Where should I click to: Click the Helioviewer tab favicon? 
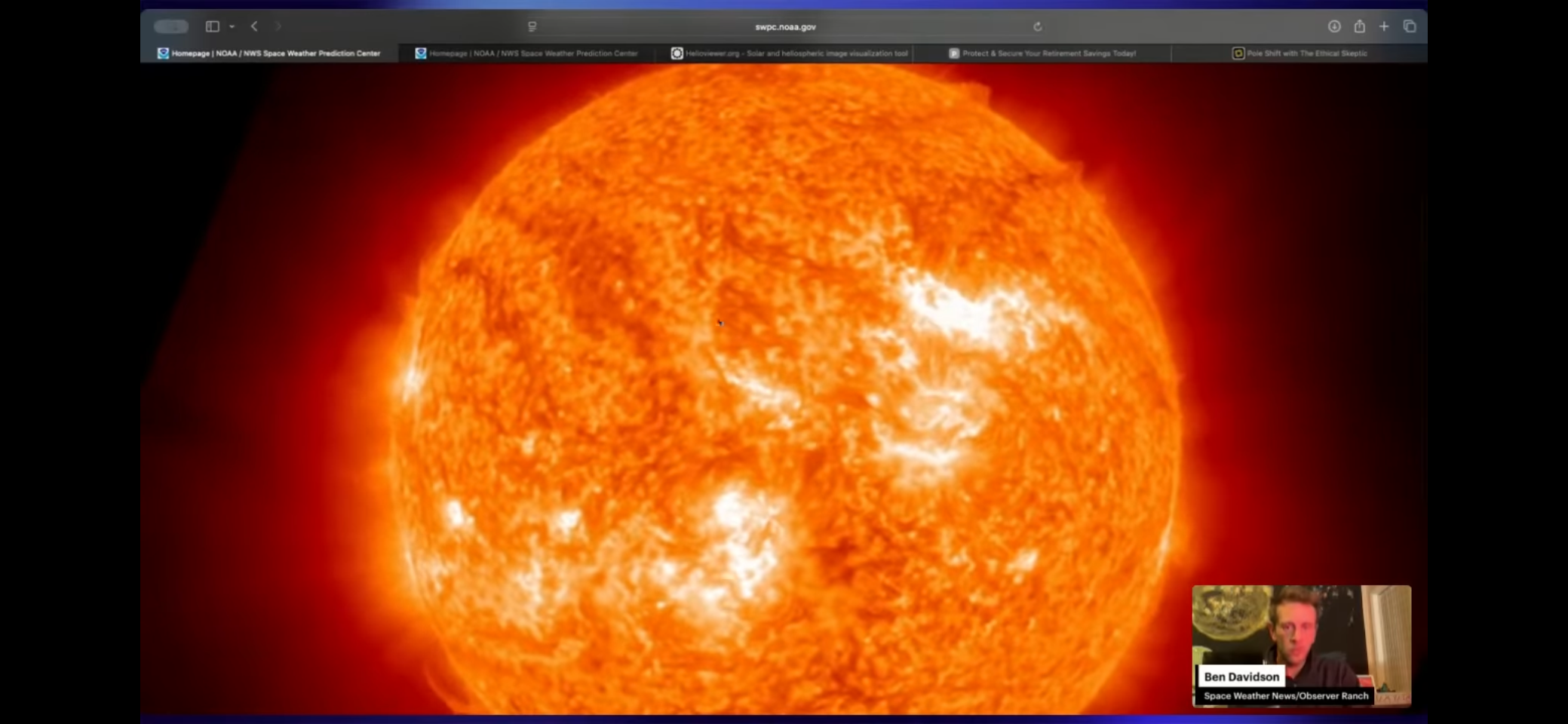677,54
